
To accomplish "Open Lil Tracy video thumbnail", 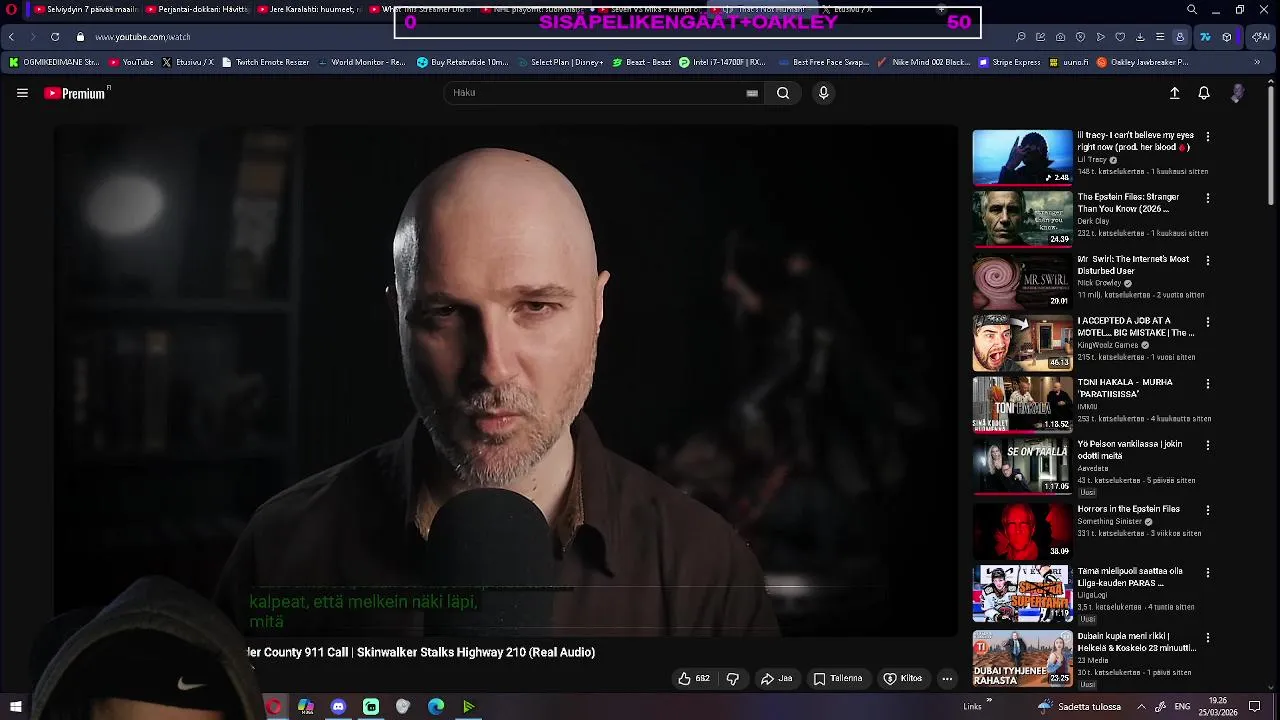I will tap(1022, 157).
